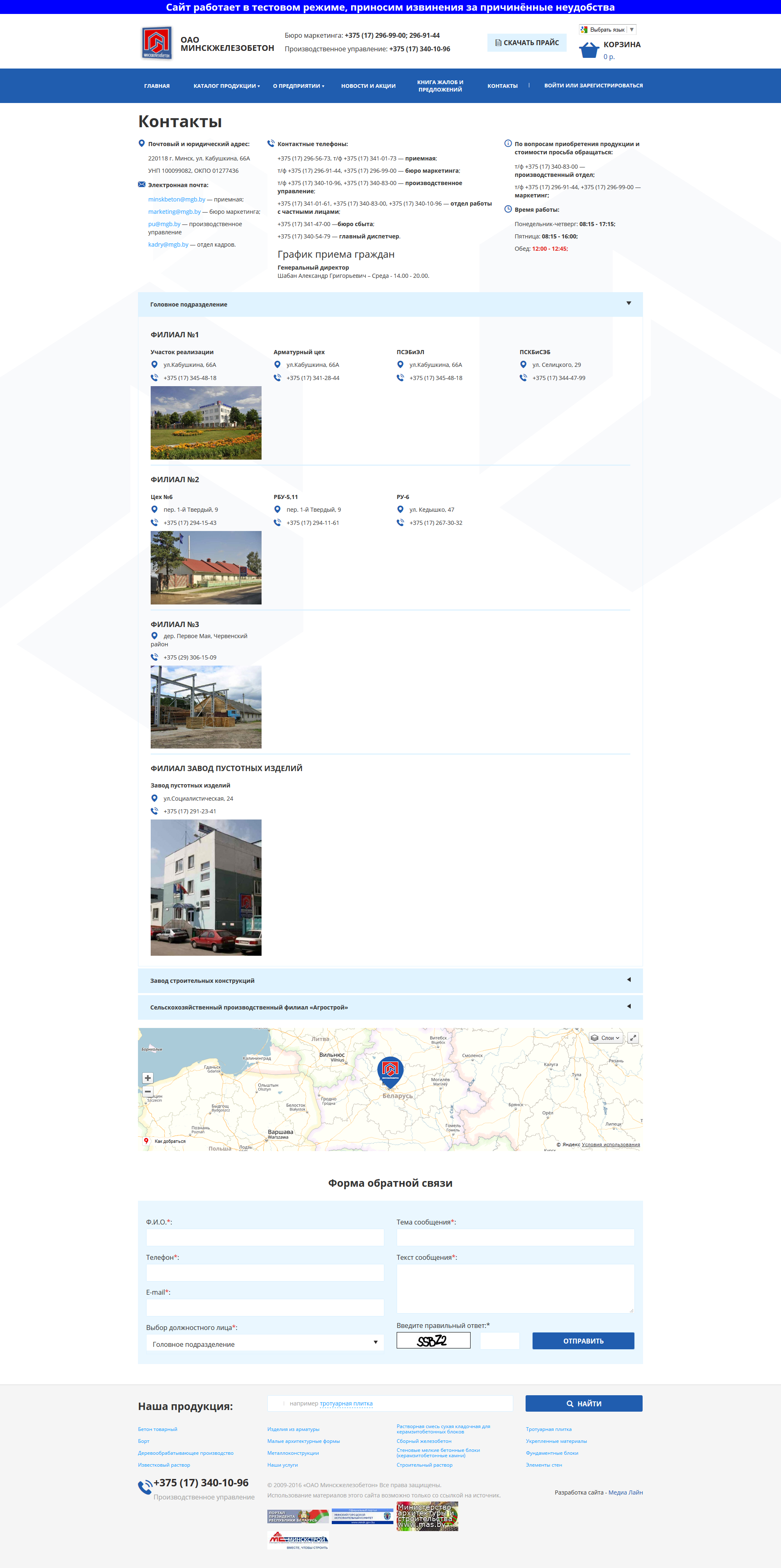Image resolution: width=781 pixels, height=1568 pixels.
Task: Click the Минскстрой banner logo
Action: coord(298,1541)
